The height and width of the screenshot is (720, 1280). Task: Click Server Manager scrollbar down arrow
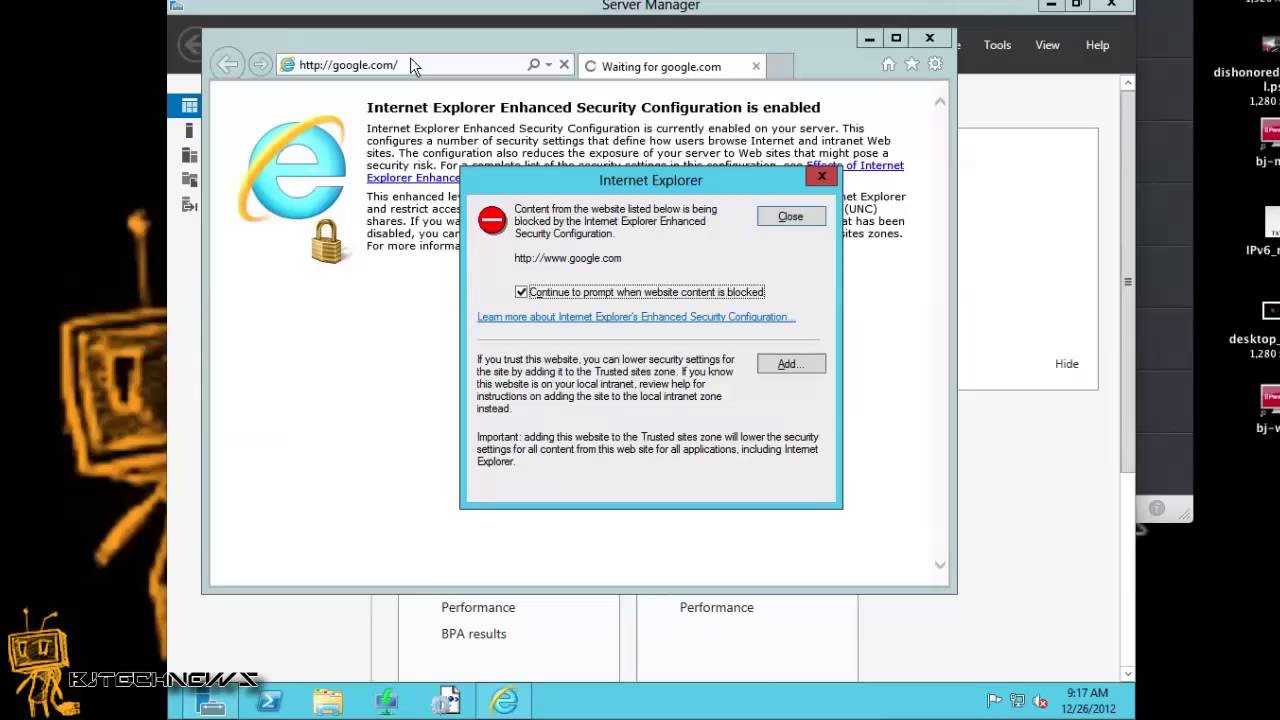[1128, 674]
